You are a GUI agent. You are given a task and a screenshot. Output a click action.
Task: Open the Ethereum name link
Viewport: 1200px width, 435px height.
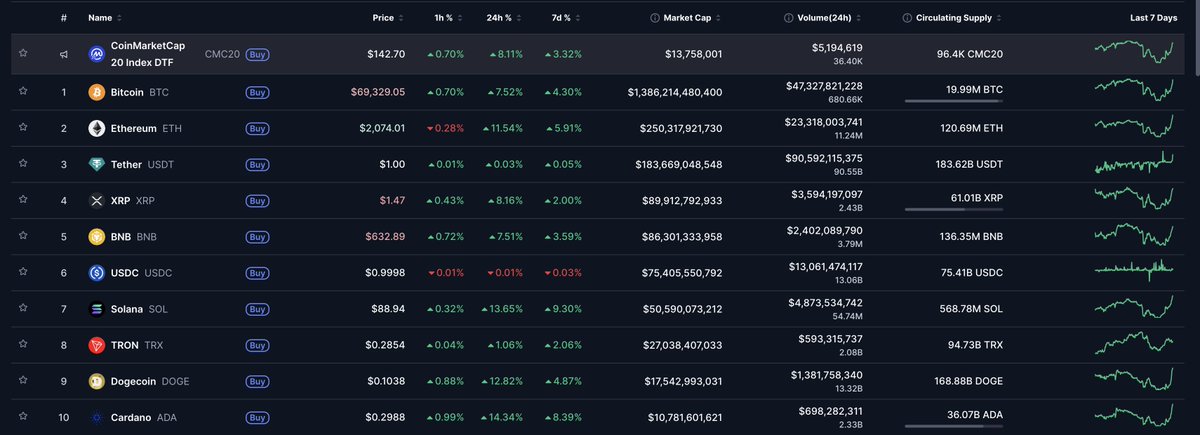point(134,128)
